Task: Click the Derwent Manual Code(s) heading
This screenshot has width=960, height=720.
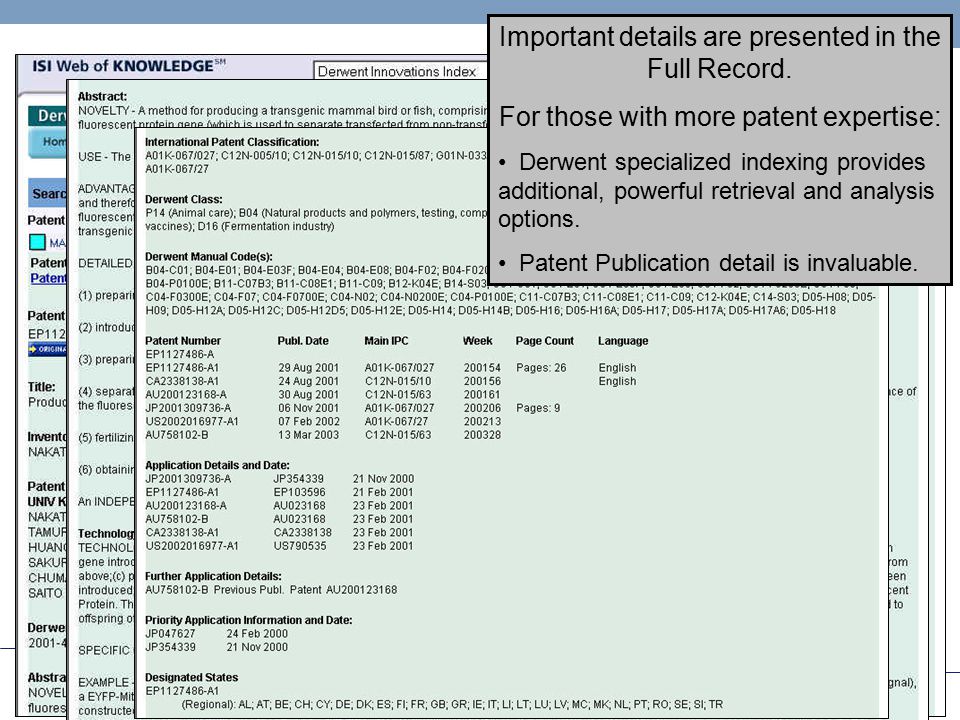Action: click(x=209, y=257)
